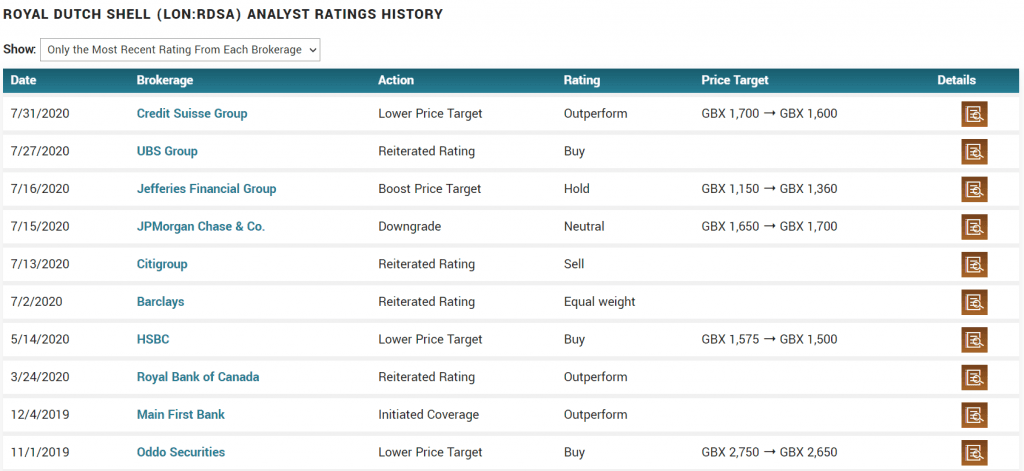
Task: Click the Analyst Ratings History page heading
Action: [x=223, y=14]
